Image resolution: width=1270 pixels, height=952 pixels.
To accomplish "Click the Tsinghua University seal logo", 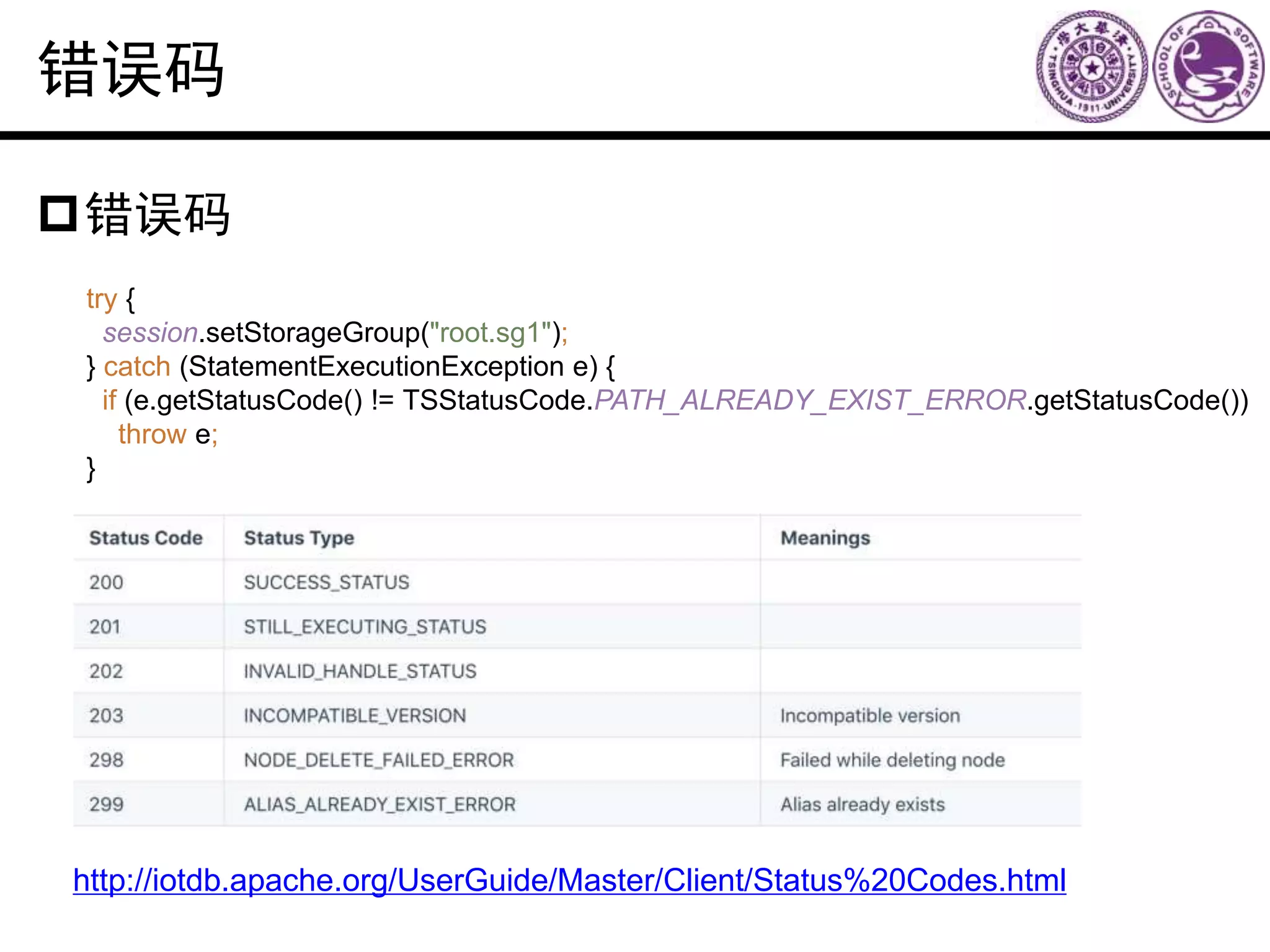I will [1091, 66].
